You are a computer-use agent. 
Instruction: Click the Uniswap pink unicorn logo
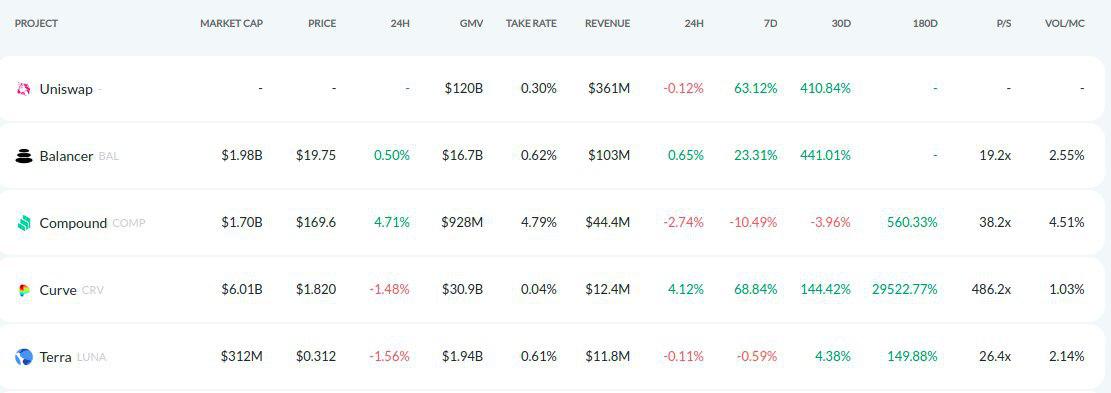pyautogui.click(x=24, y=89)
